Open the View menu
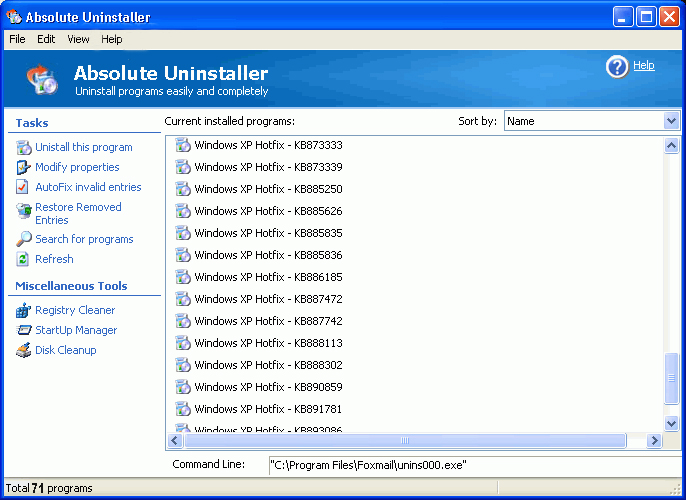 point(78,39)
